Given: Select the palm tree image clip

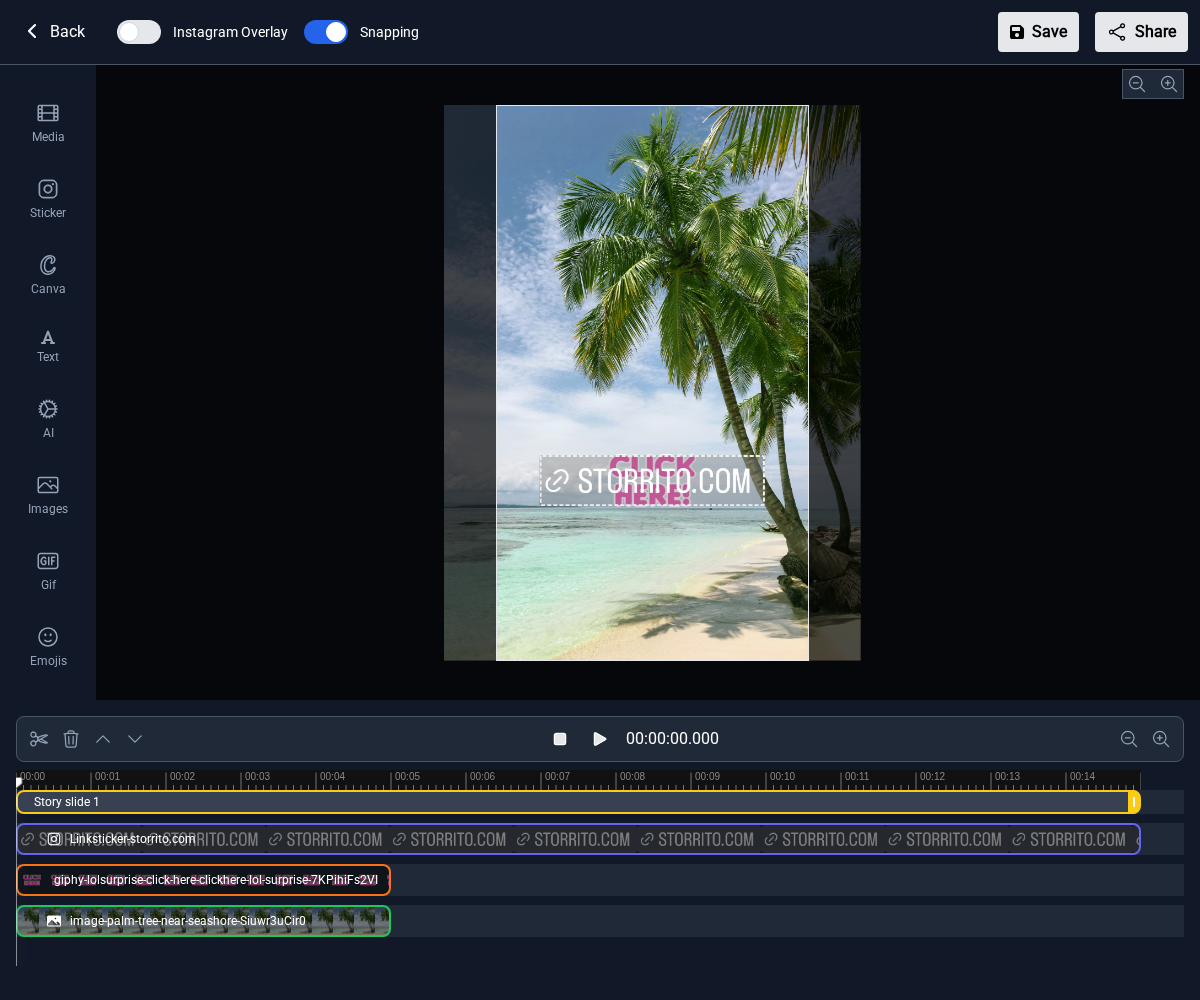Looking at the screenshot, I should coord(203,921).
